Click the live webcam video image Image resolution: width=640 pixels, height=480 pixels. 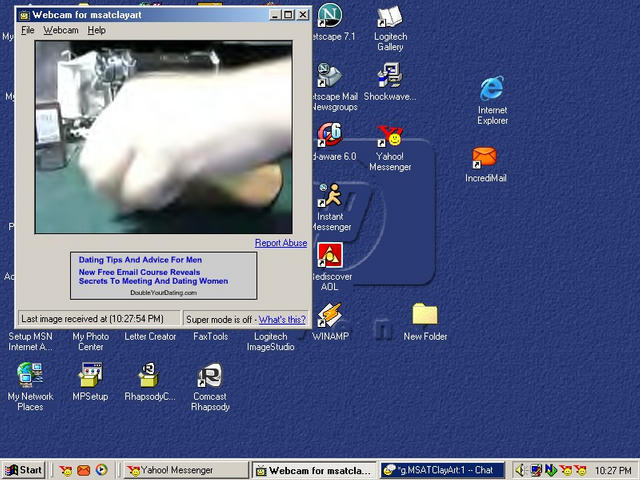click(163, 137)
